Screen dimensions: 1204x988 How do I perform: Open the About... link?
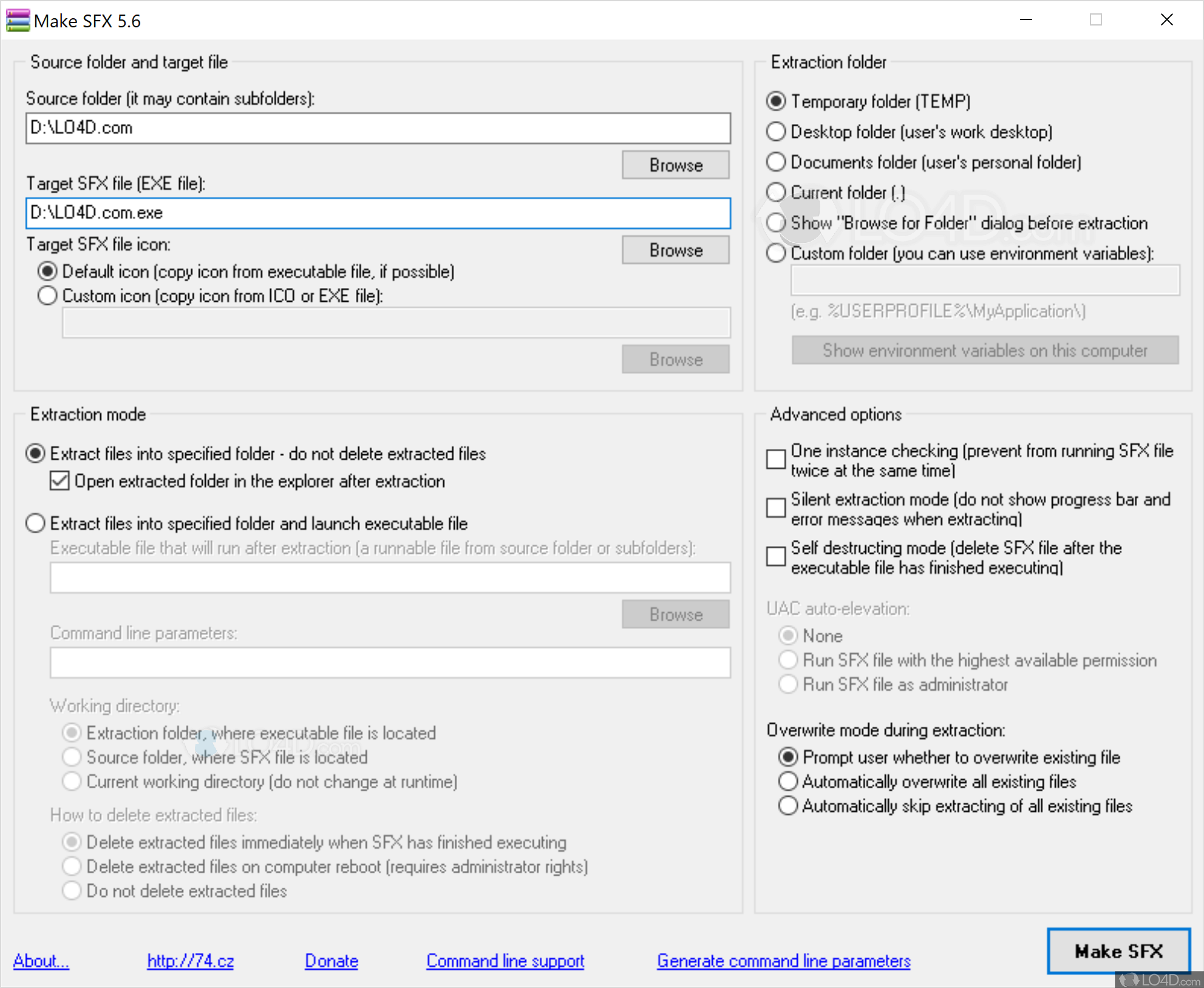41,961
